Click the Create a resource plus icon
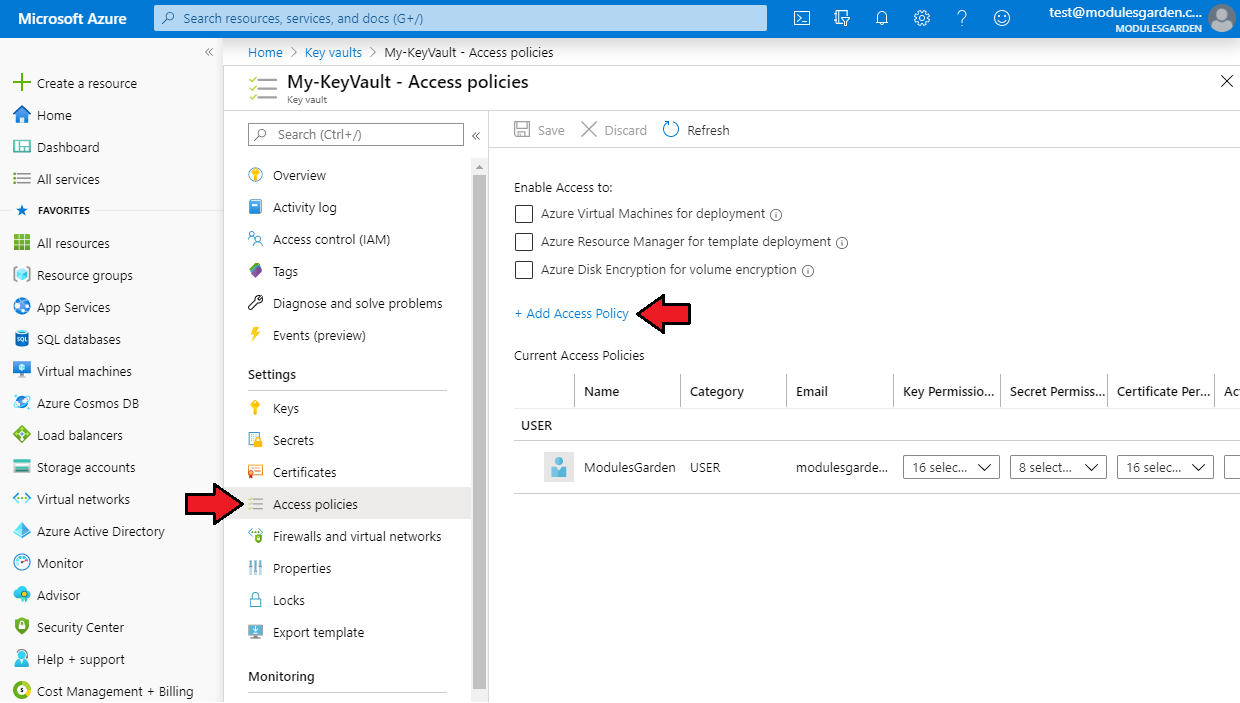 tap(21, 83)
